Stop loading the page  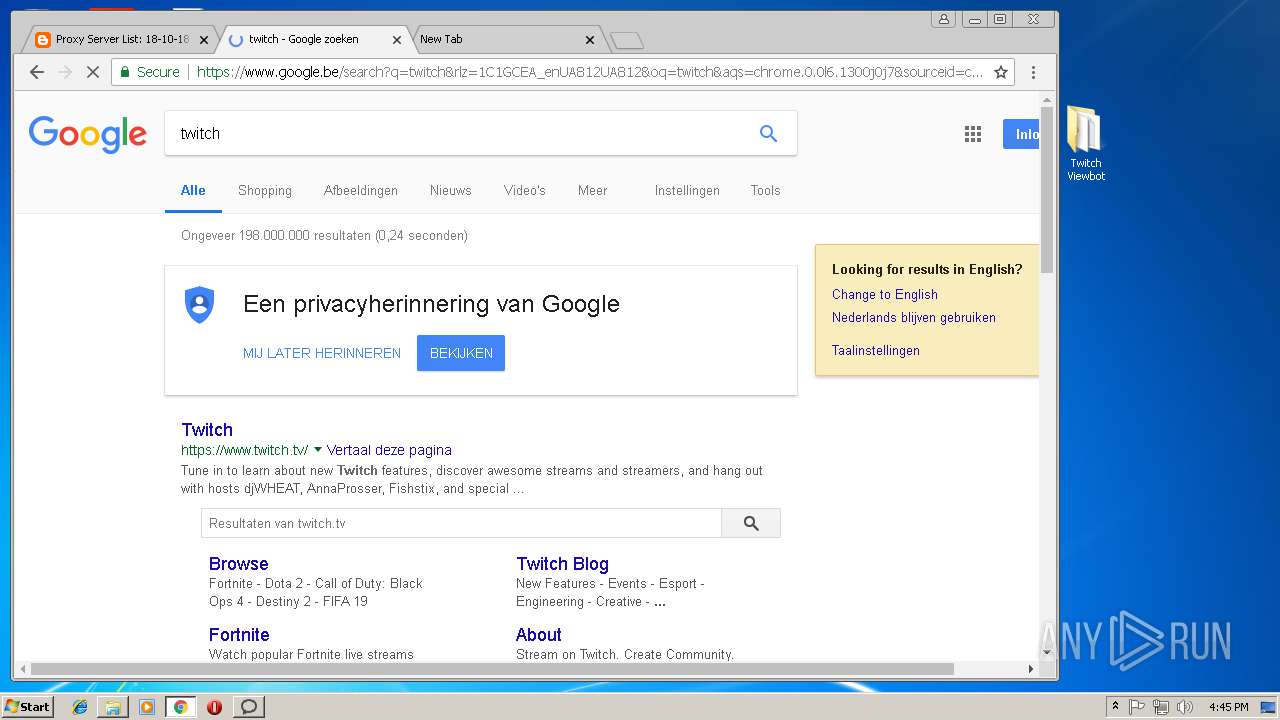pos(92,72)
